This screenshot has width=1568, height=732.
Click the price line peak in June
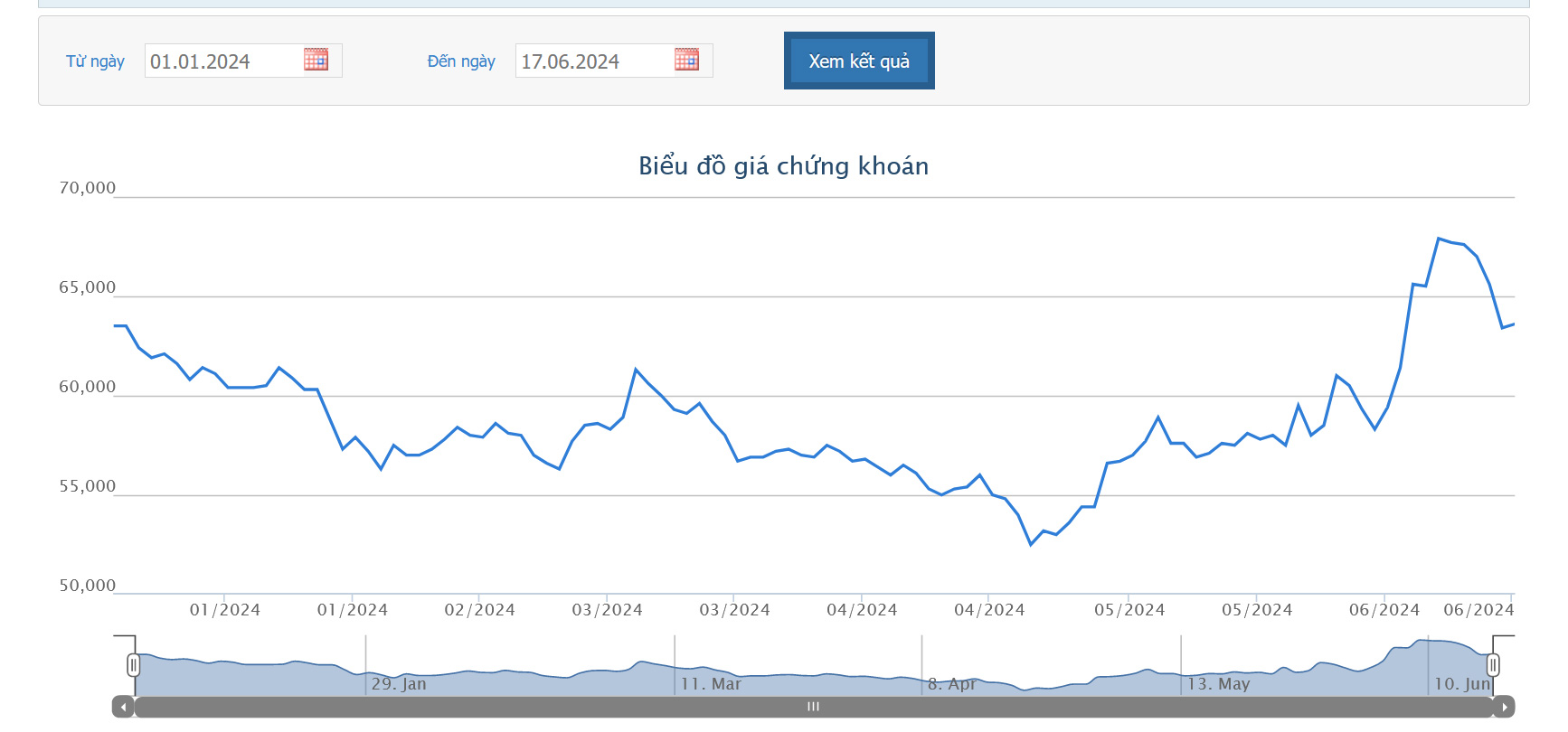point(1439,239)
